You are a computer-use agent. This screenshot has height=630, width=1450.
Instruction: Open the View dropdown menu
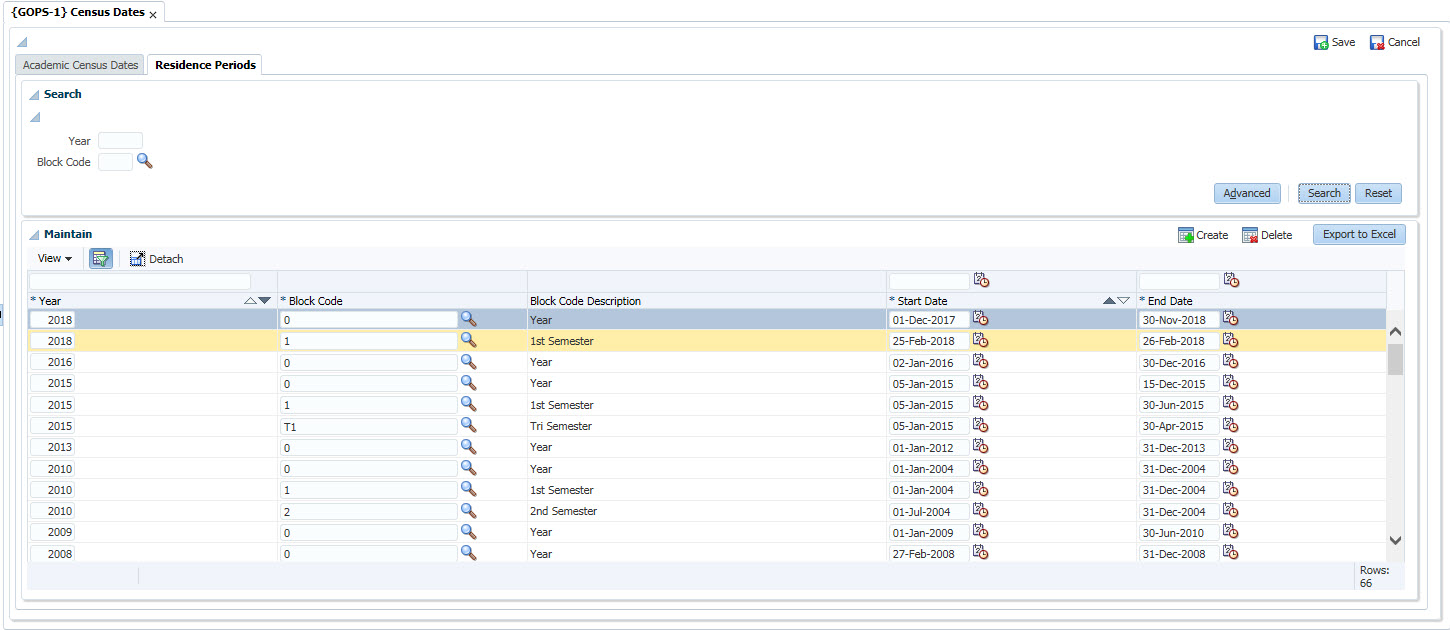[x=54, y=259]
